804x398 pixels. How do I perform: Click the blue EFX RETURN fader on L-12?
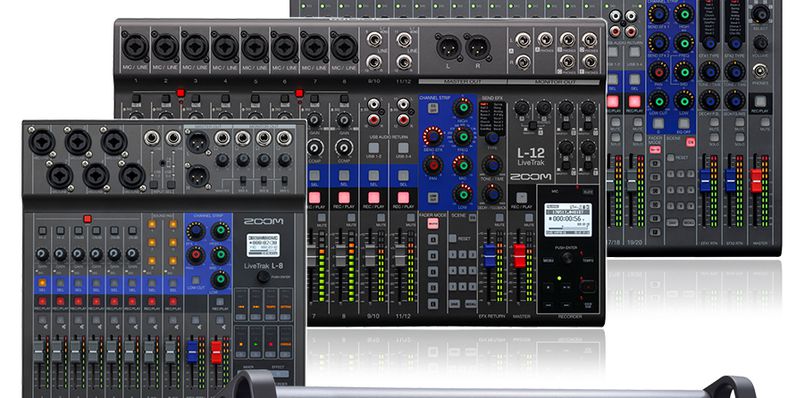click(490, 255)
